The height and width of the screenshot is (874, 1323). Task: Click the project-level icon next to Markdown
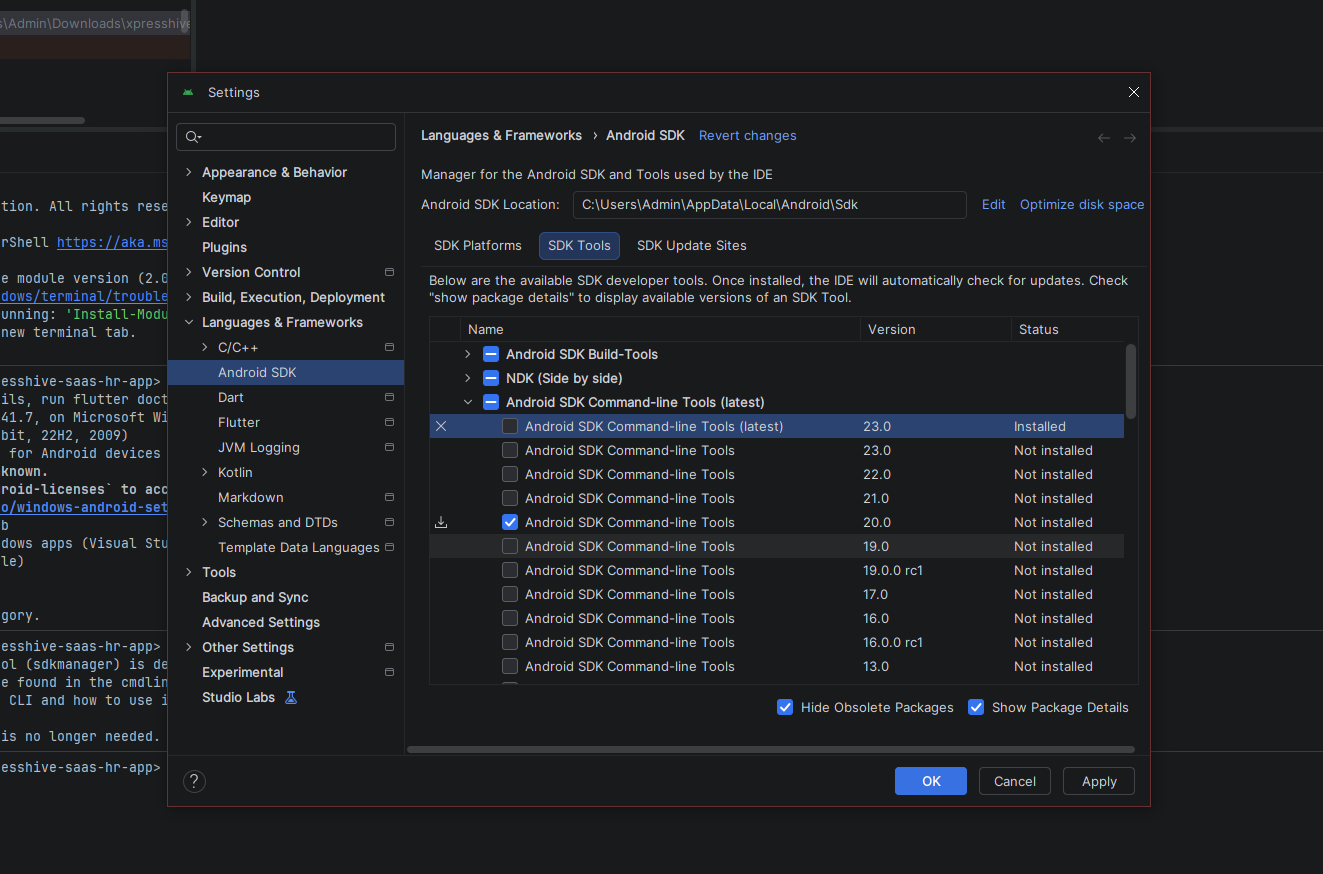pos(389,497)
